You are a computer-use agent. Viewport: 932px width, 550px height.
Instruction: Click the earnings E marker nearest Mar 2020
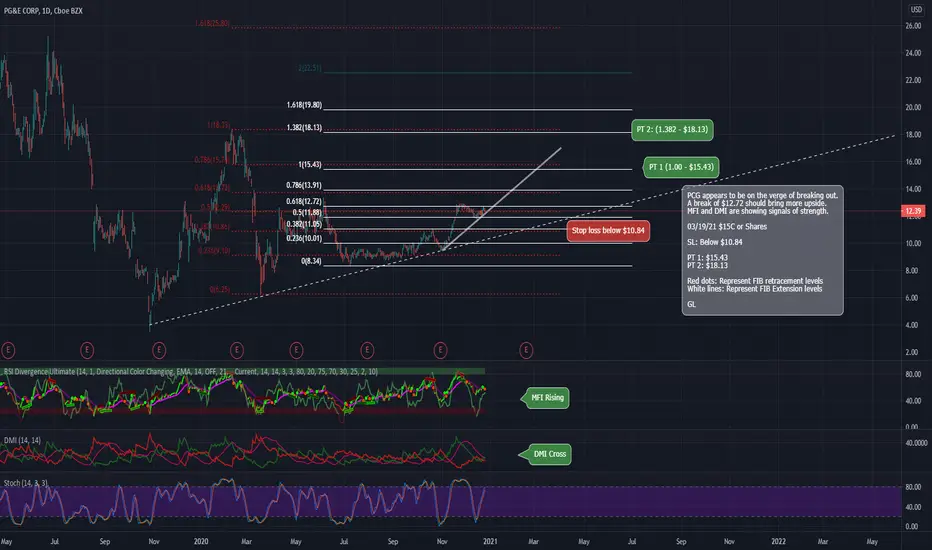pos(237,350)
